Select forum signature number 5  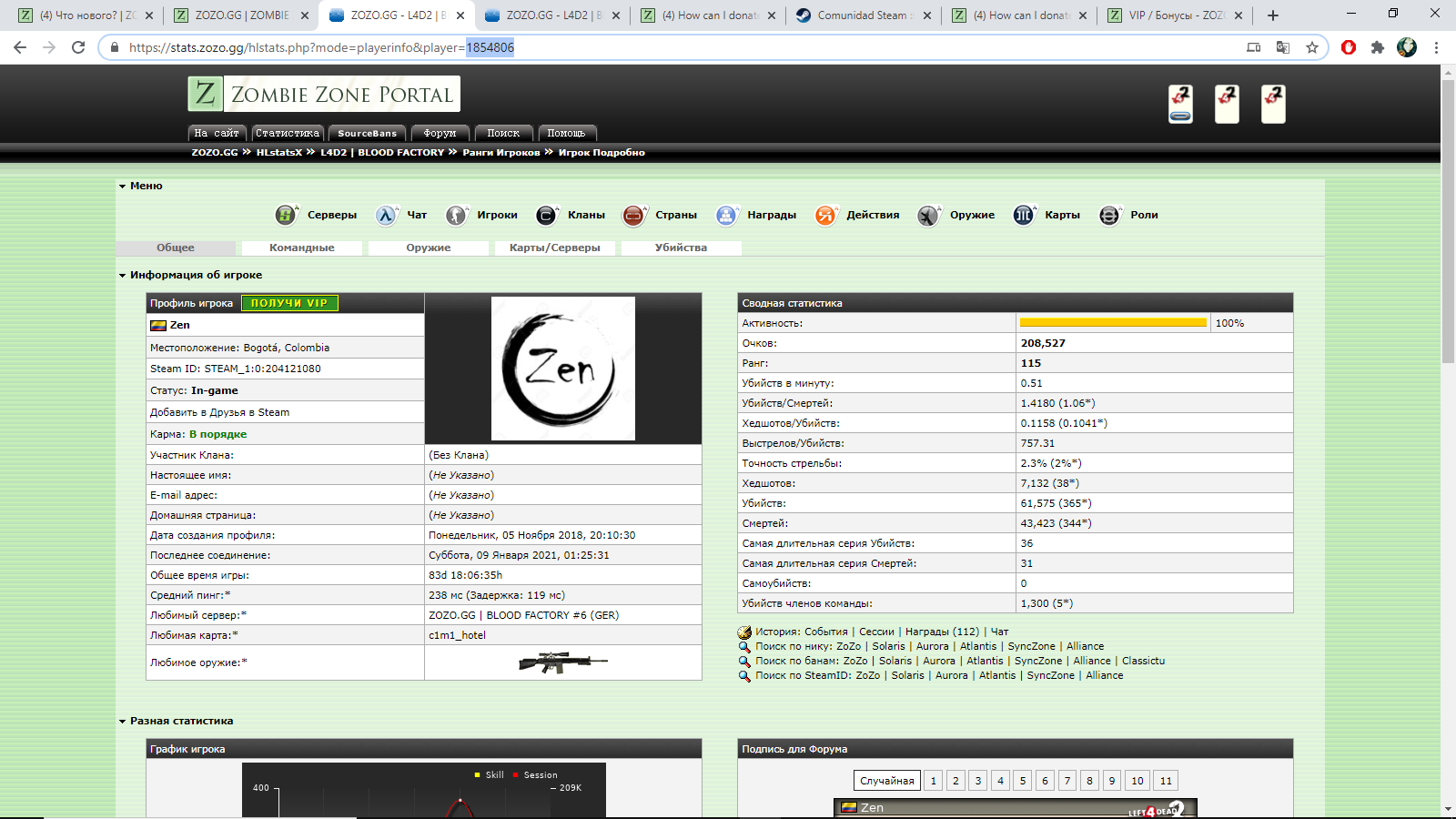click(1023, 781)
